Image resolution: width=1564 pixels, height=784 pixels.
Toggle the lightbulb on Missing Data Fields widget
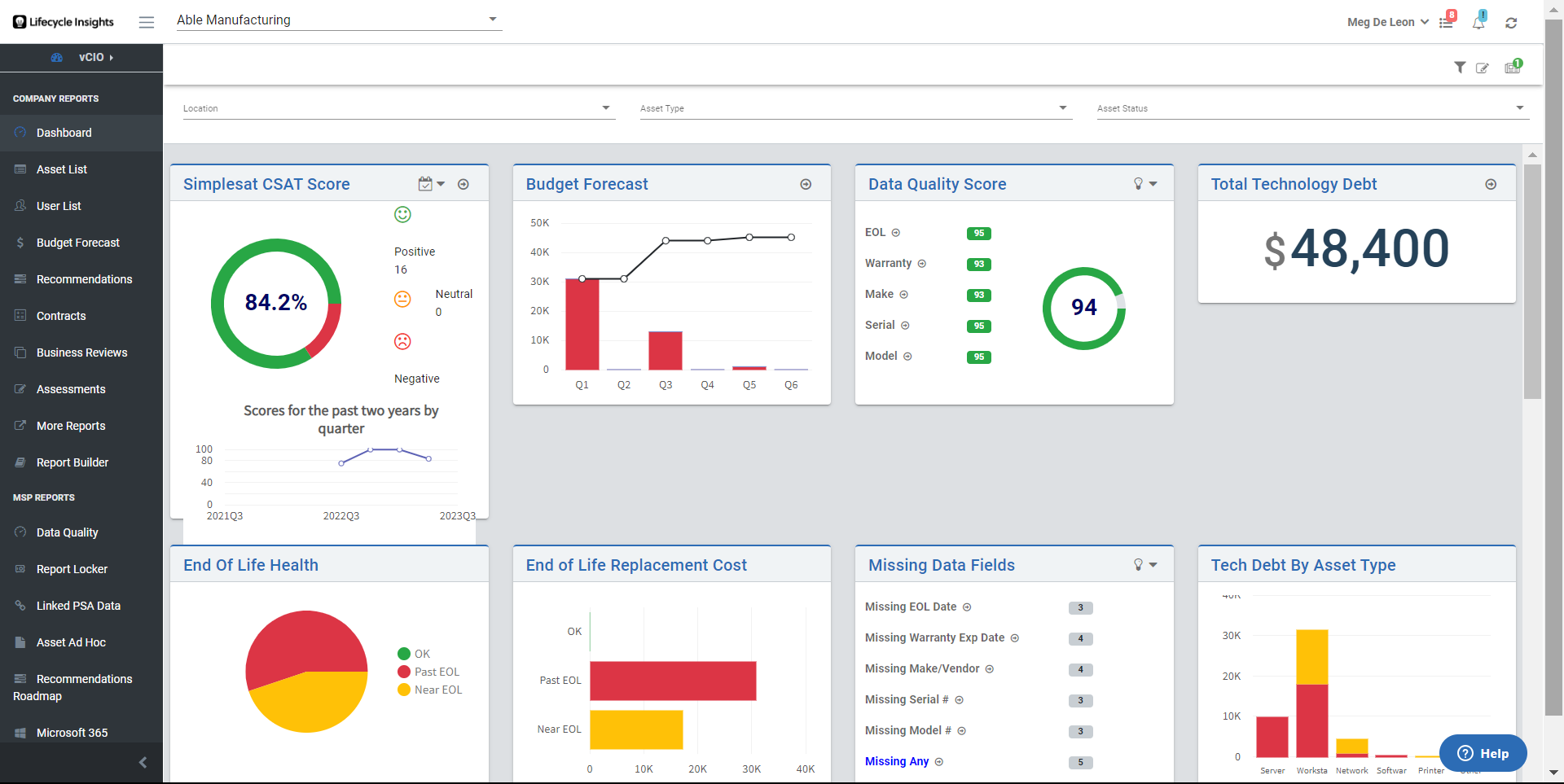point(1138,564)
